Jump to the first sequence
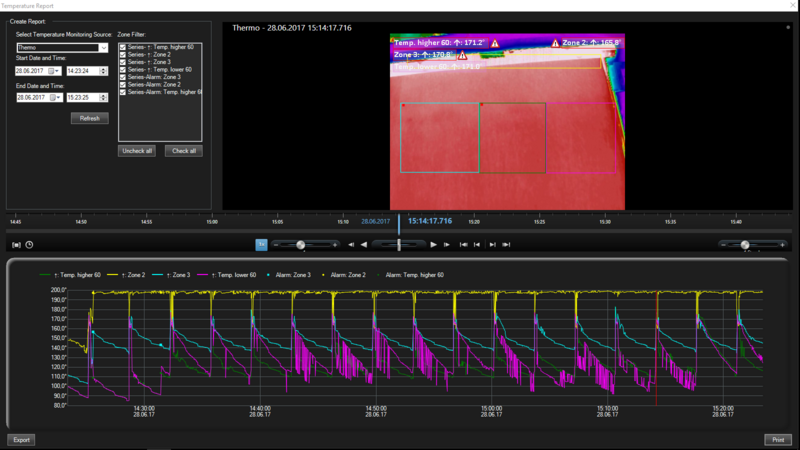800x450 pixels. [x=463, y=245]
